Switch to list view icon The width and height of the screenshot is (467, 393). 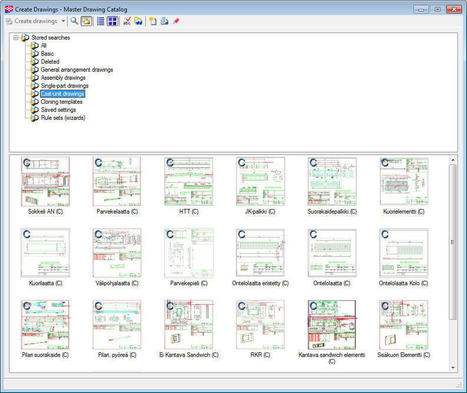[x=100, y=21]
